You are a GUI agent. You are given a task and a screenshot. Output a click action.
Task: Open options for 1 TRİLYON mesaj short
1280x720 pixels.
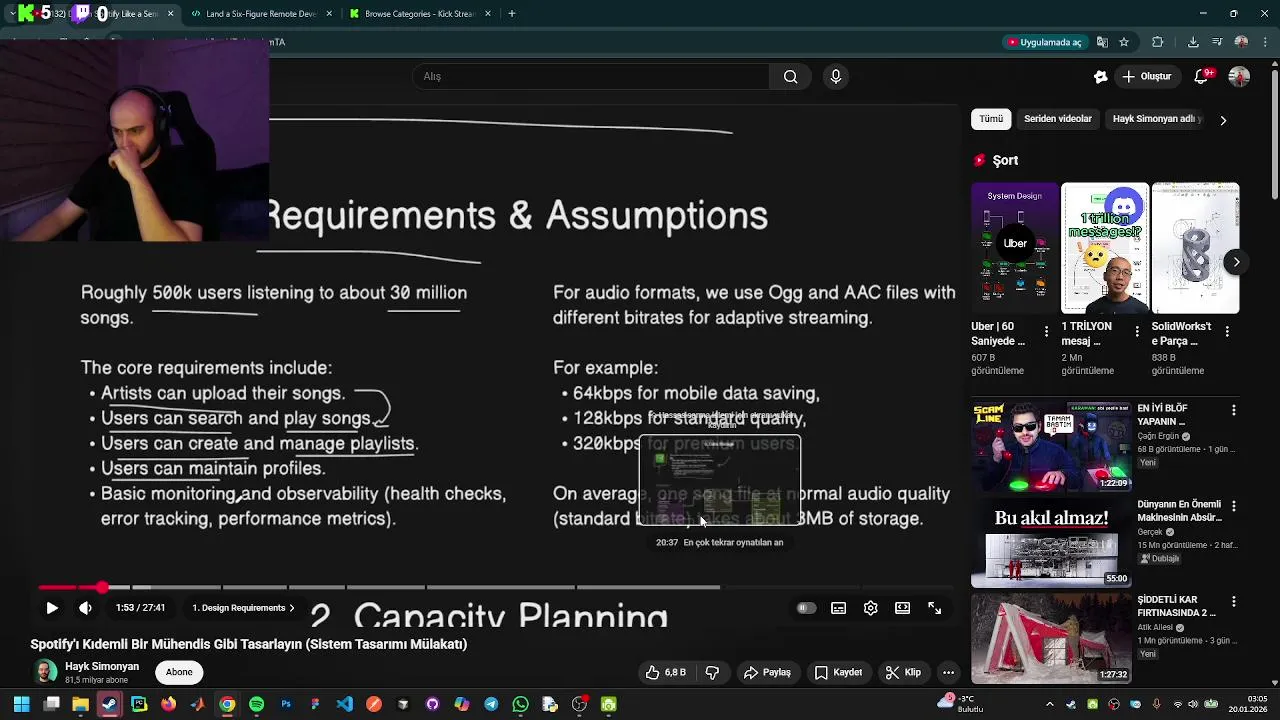tap(1137, 331)
